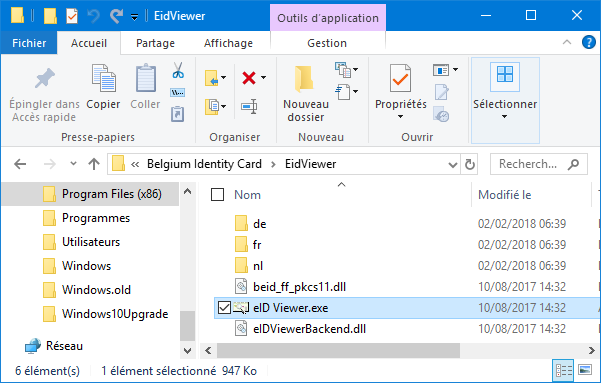Click the horizontal scrollbar of the file list
Viewport: 601px width, 383px height.
click(338, 350)
